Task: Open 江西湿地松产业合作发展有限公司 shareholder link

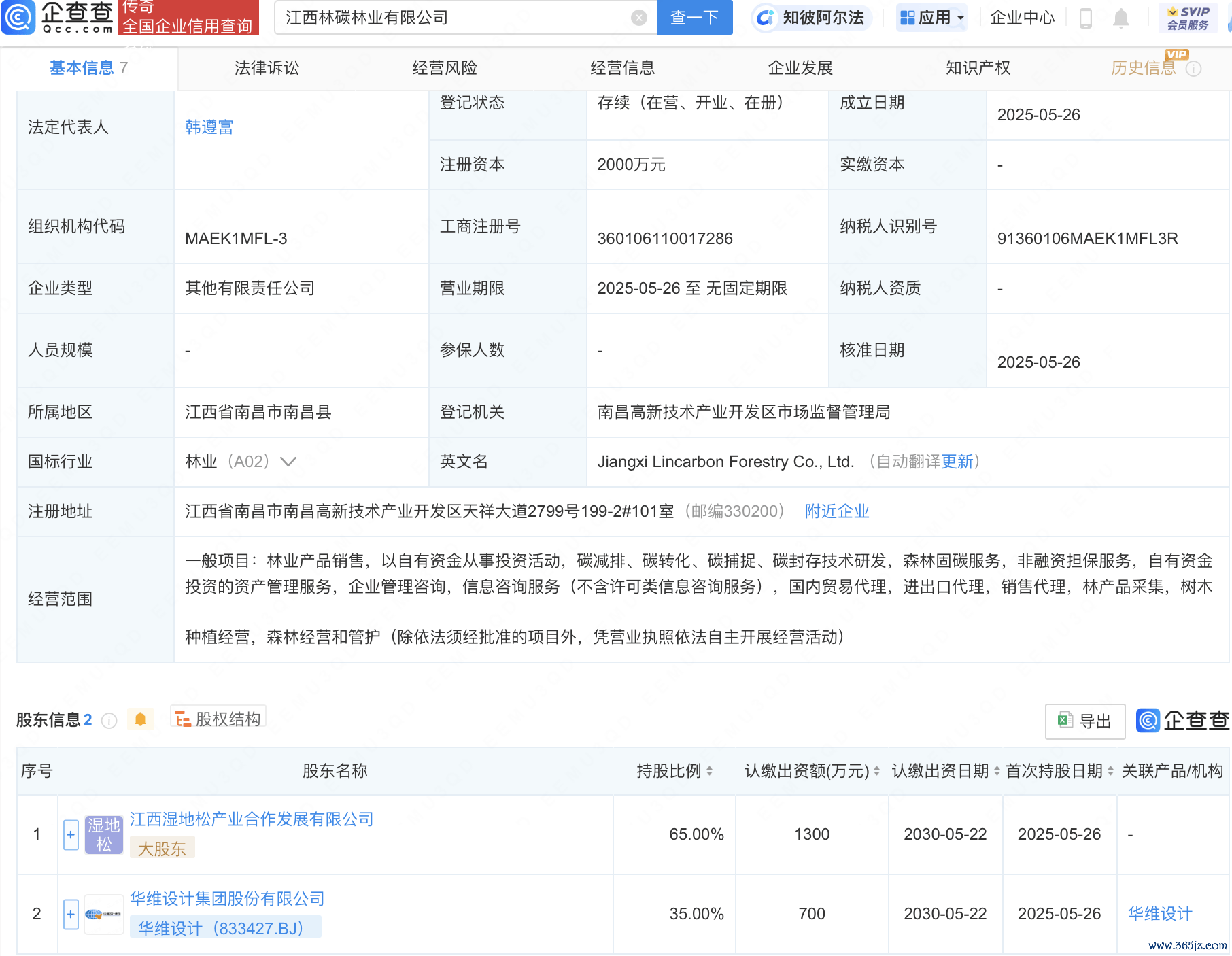Action: coord(252,819)
